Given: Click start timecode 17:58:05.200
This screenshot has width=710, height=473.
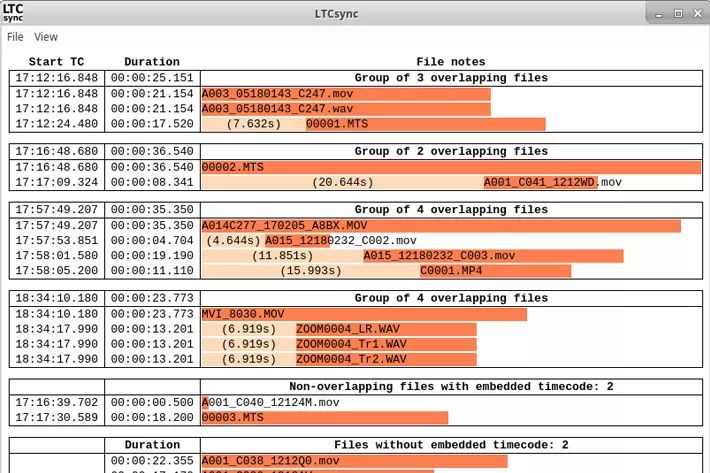Looking at the screenshot, I should 57,270.
